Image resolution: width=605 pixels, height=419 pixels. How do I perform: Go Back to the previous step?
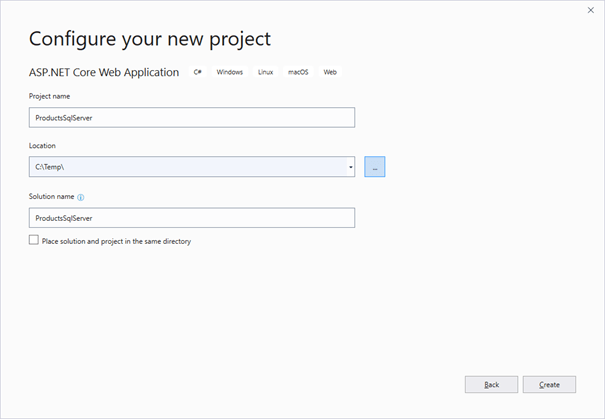pos(492,385)
